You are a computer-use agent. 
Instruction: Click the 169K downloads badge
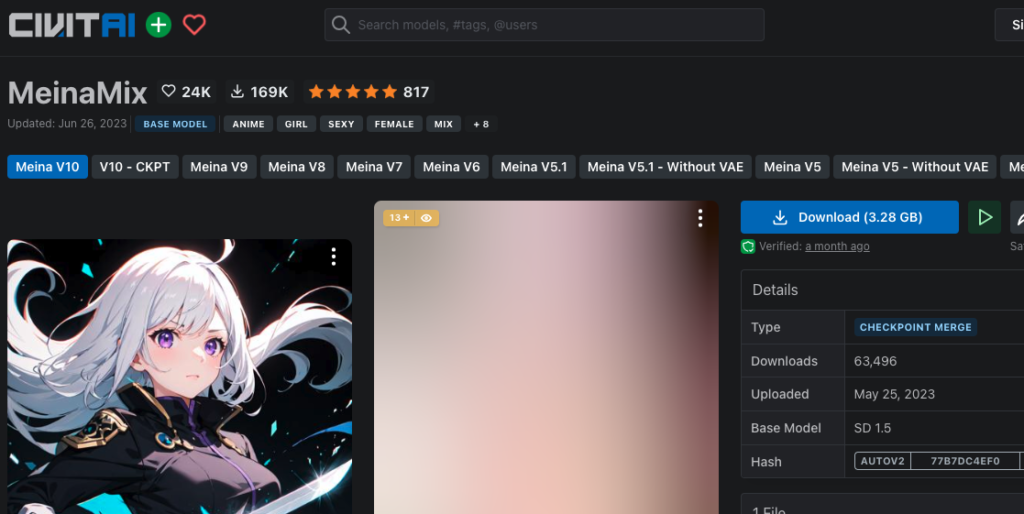coord(260,92)
